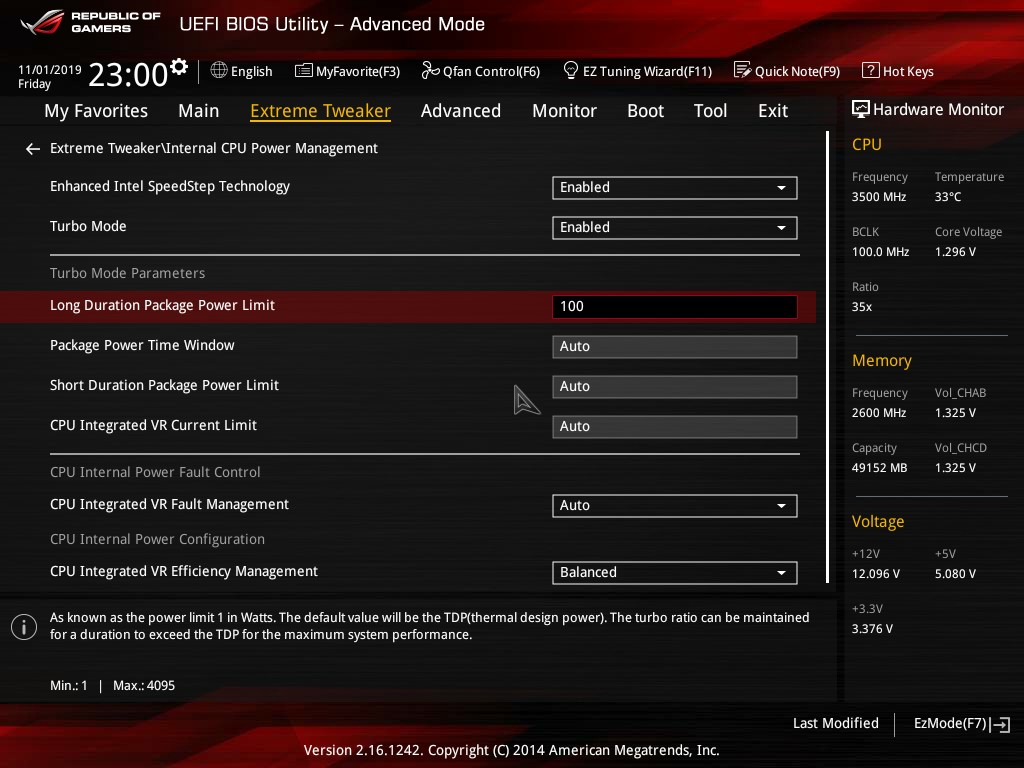This screenshot has height=768, width=1024.
Task: Click the Hot Keys question mark icon
Action: tap(871, 70)
